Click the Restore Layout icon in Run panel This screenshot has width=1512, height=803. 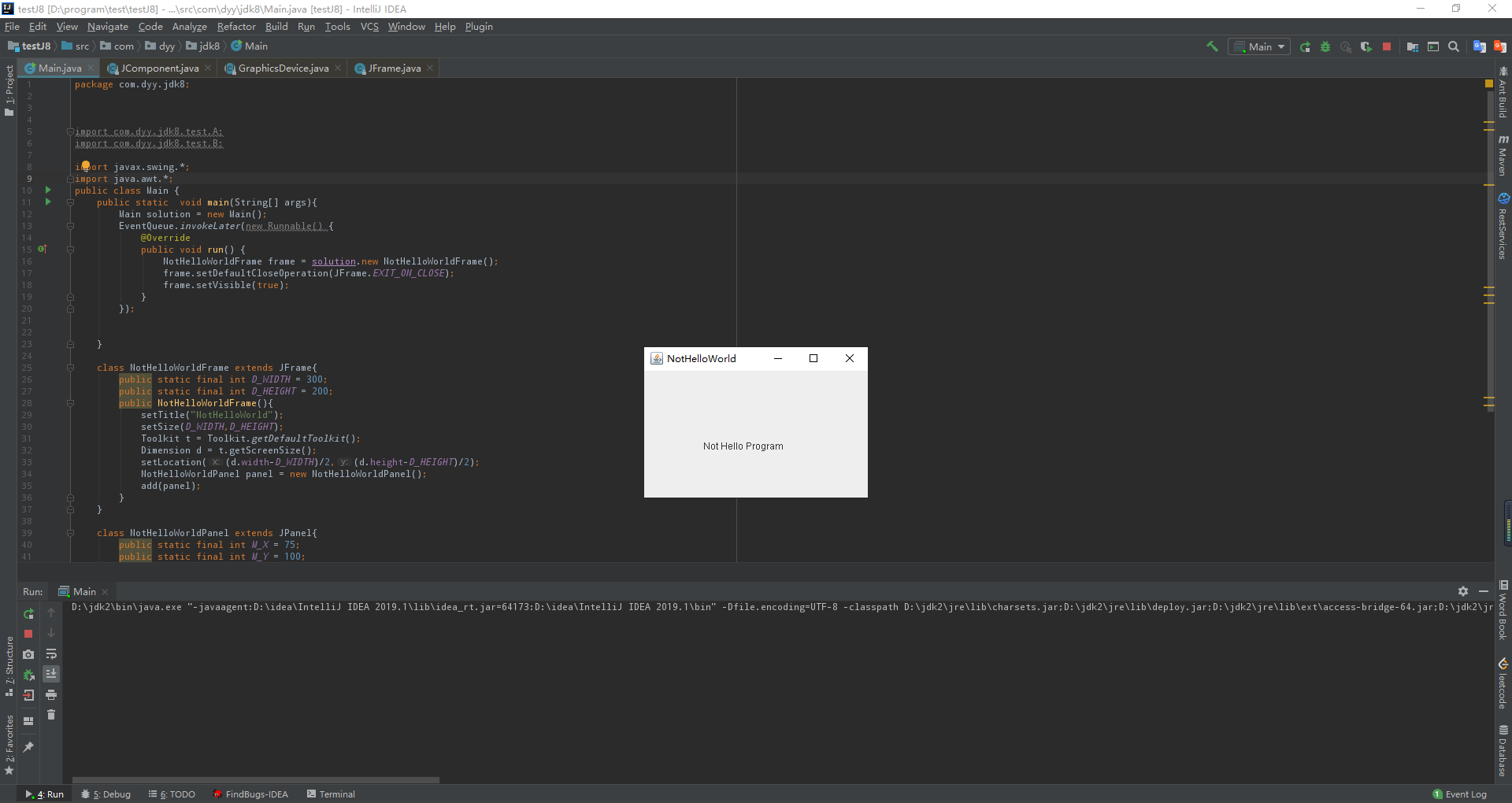(28, 720)
